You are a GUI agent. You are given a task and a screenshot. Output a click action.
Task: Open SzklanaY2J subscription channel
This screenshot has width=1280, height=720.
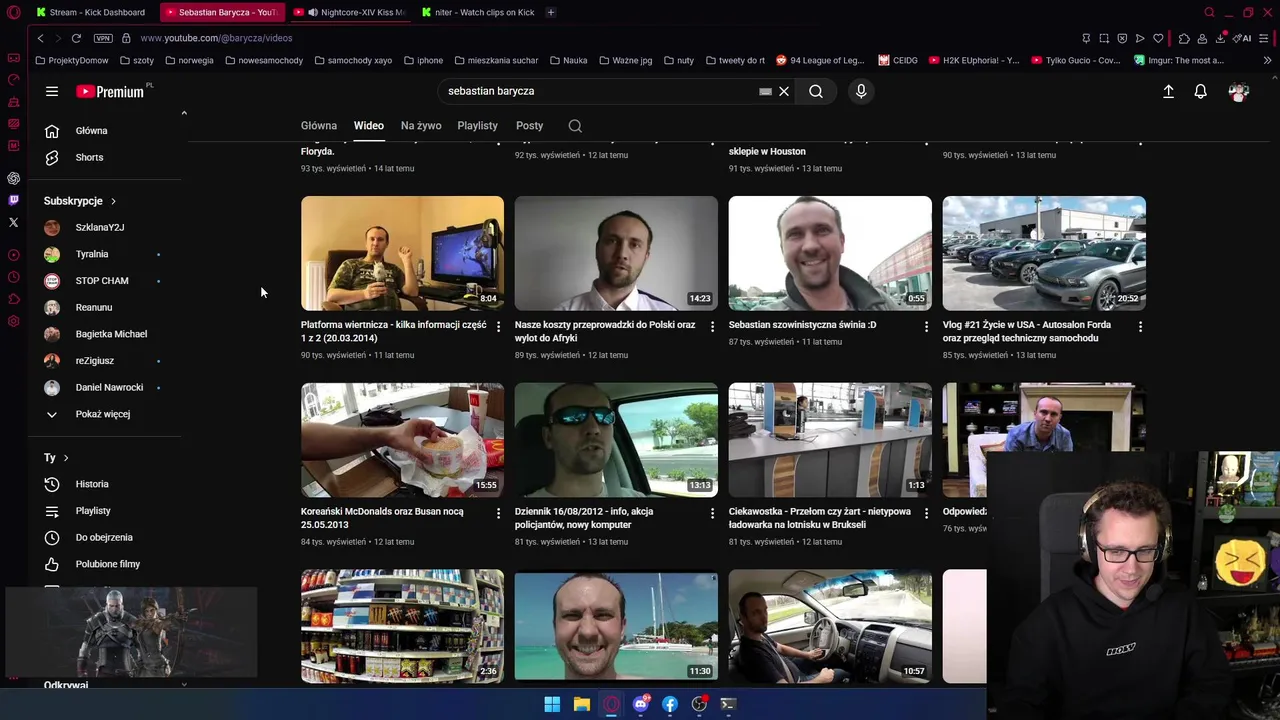[104, 228]
